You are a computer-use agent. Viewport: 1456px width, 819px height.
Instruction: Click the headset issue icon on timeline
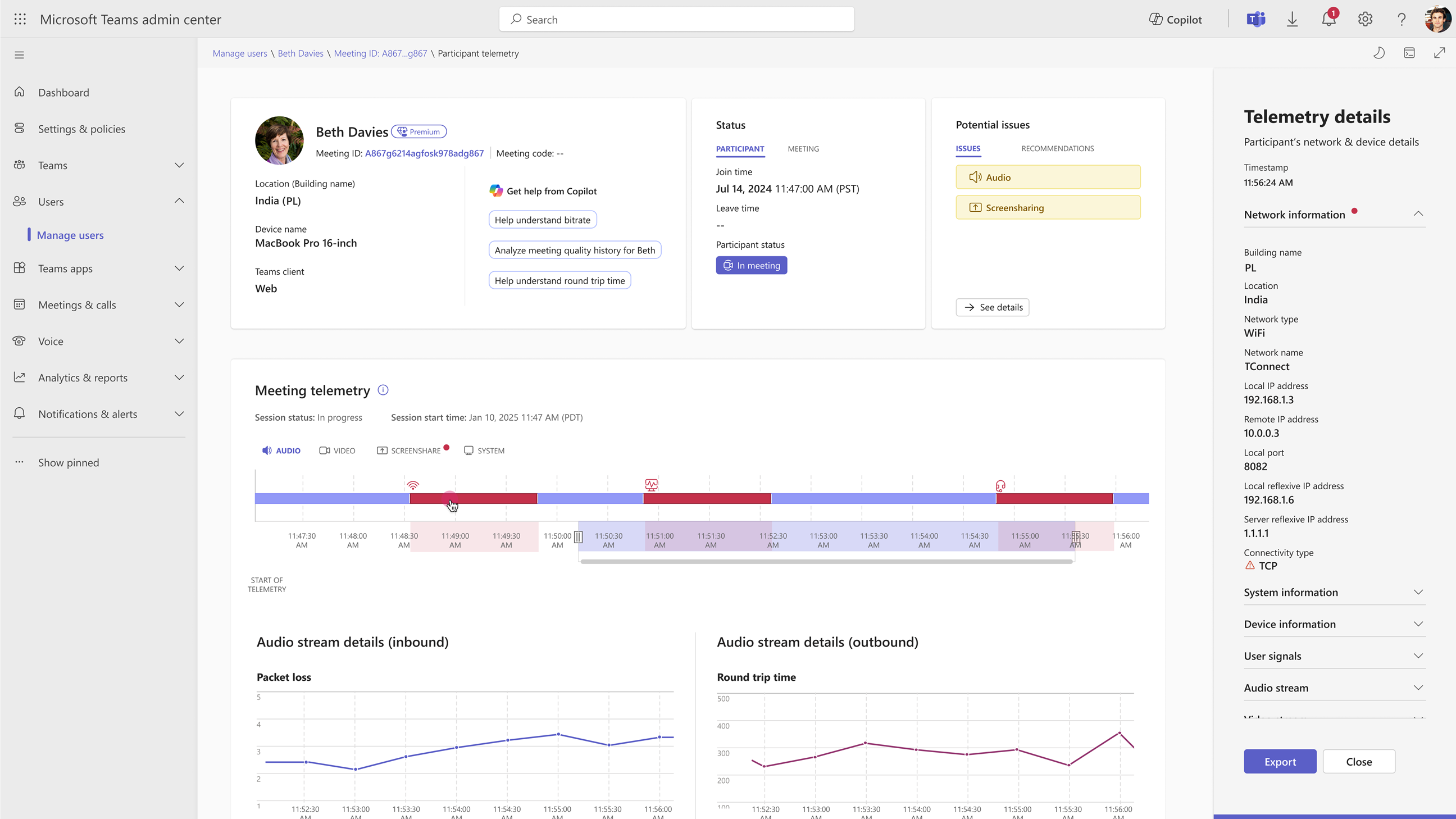coord(1000,485)
